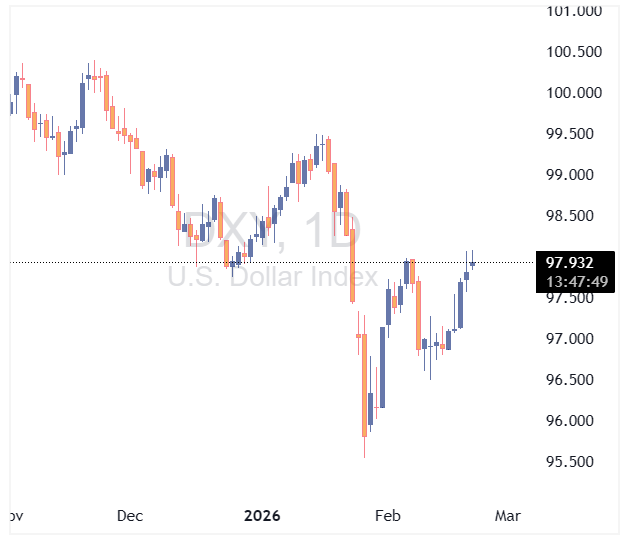Viewport: 629px width, 548px height.
Task: Click the 13:47:49 bar countdown timer
Action: (570, 281)
